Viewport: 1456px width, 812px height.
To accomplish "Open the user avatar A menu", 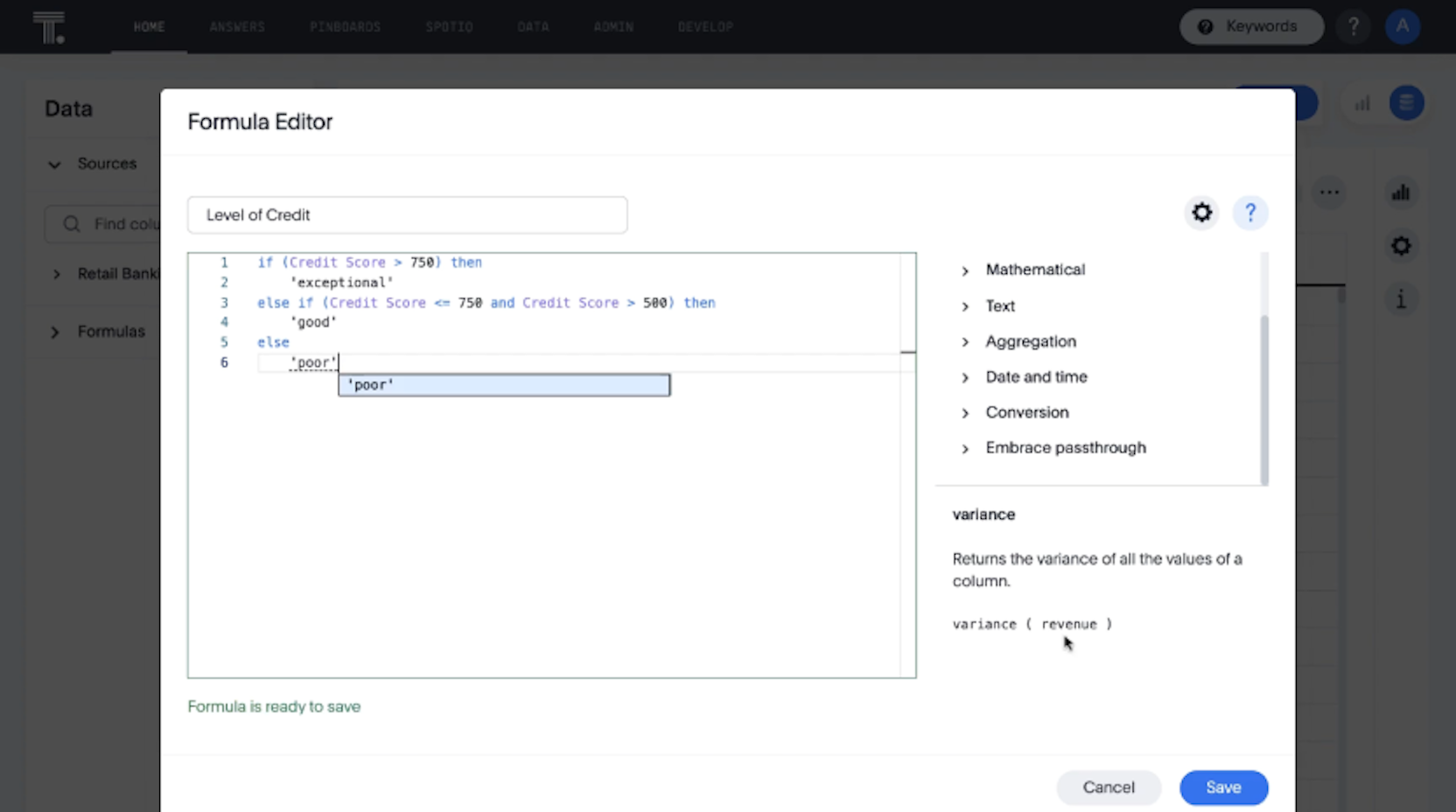I will tap(1403, 26).
